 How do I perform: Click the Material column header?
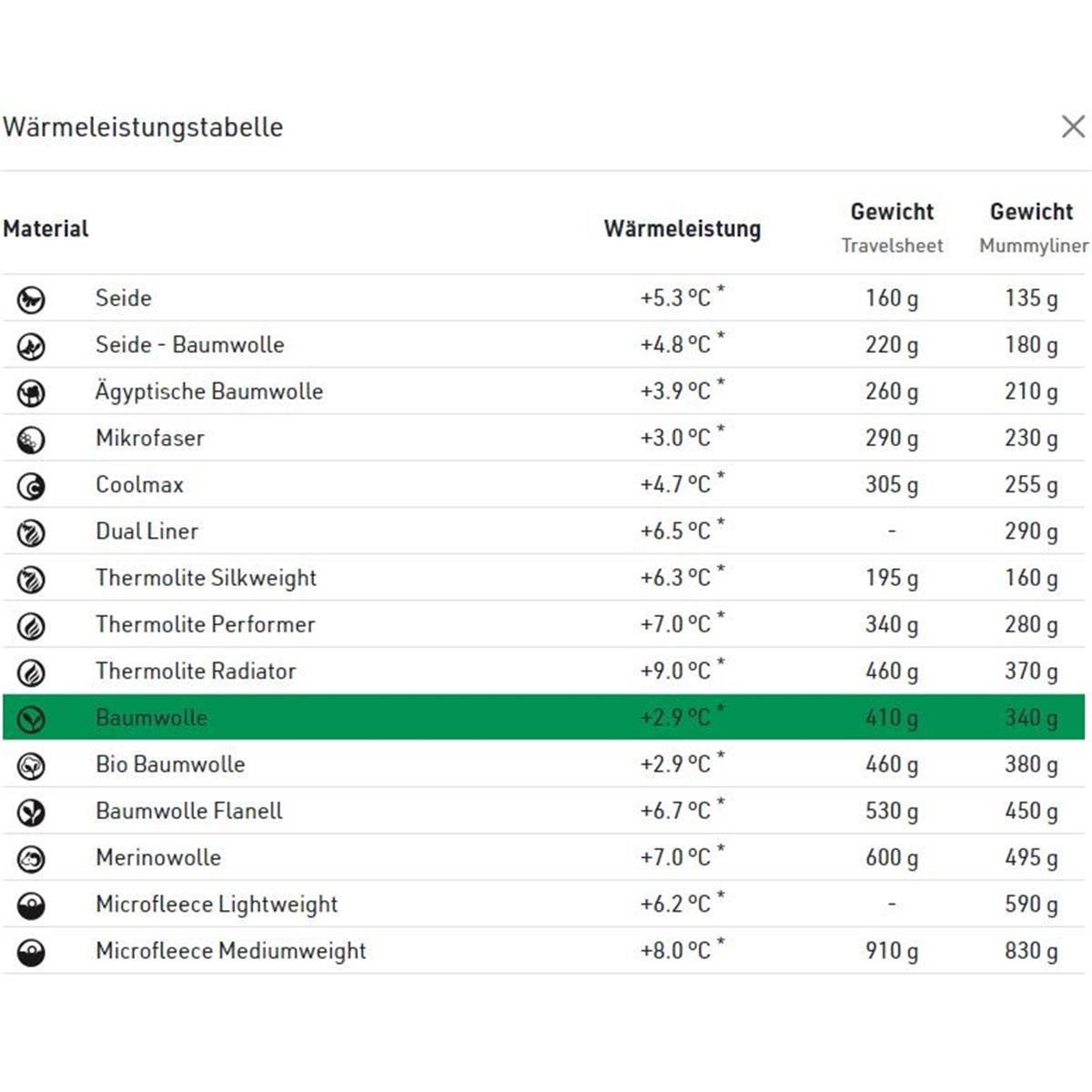pos(46,228)
